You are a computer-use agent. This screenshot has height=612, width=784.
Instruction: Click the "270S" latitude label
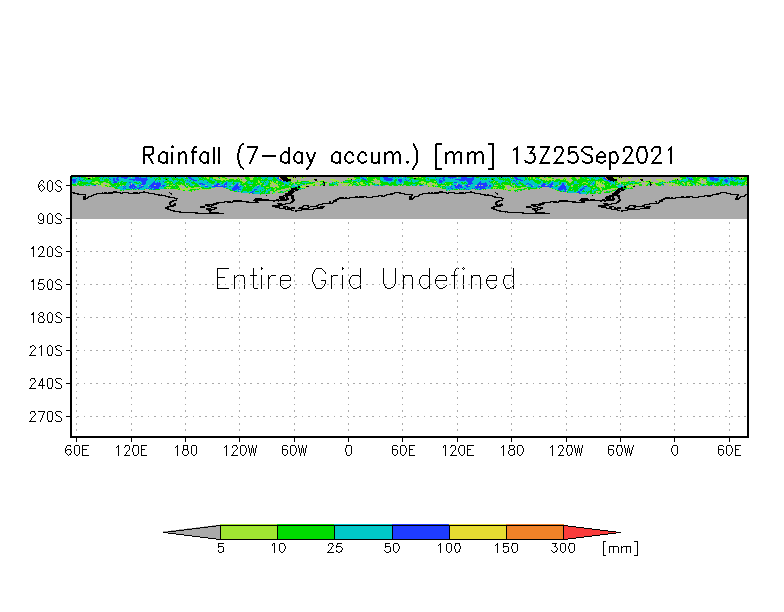(x=46, y=416)
